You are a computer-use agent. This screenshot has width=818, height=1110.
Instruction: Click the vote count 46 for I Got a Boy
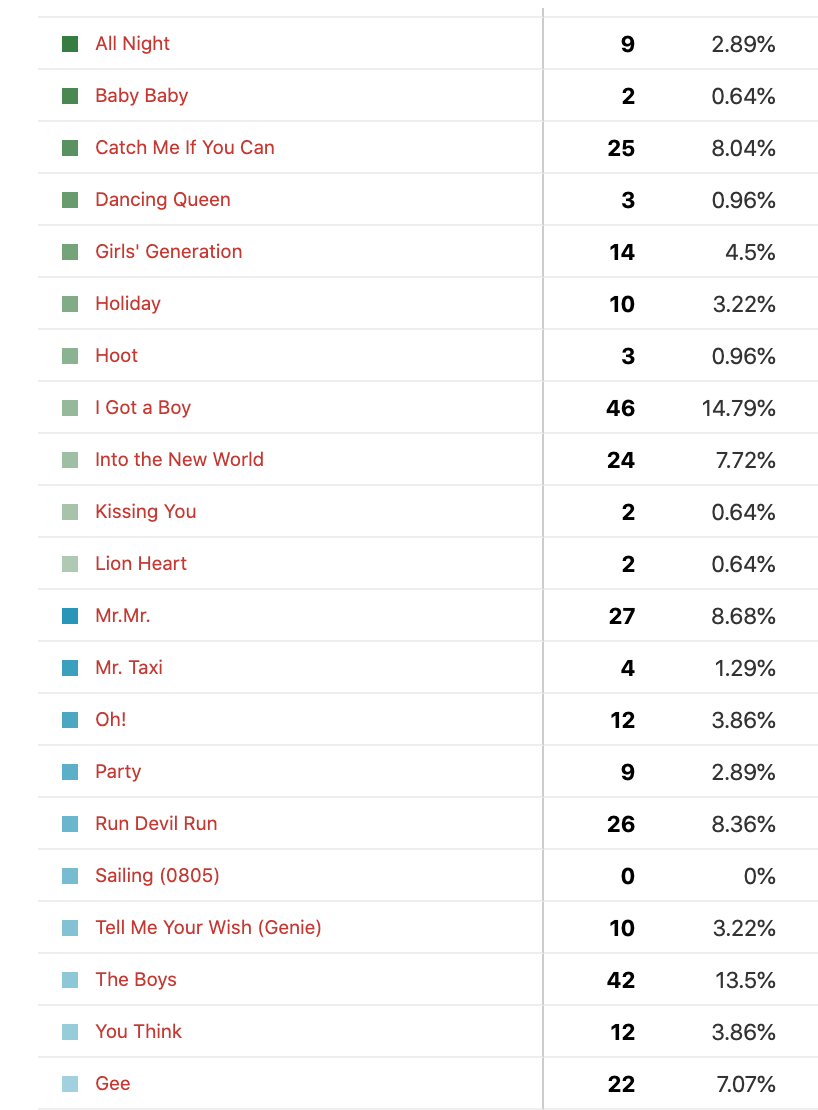pos(620,408)
